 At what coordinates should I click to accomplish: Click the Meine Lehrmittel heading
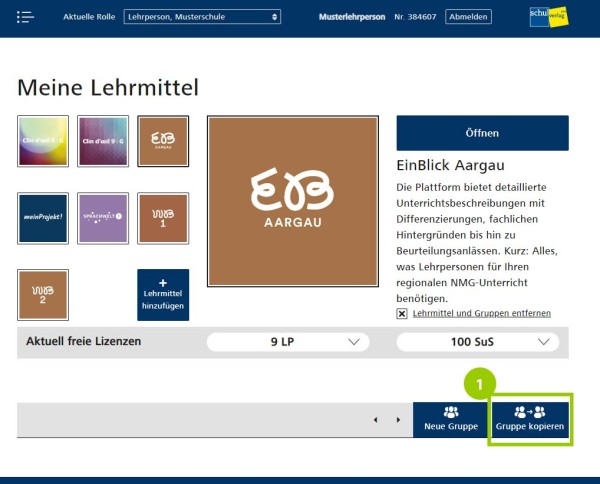(108, 87)
